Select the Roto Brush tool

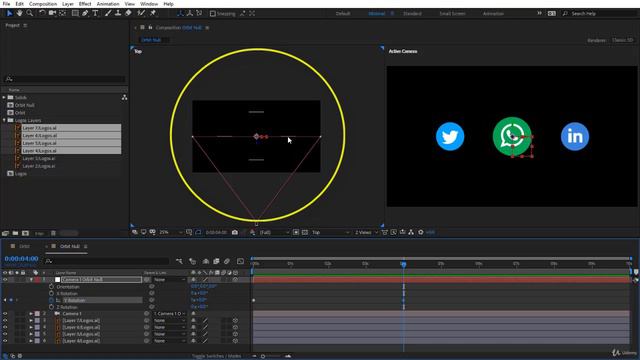tap(141, 13)
